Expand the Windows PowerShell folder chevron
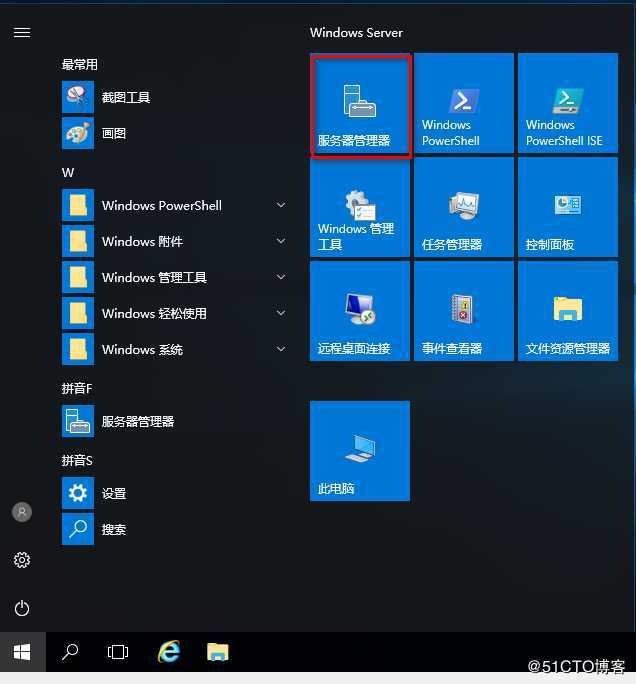 tap(281, 205)
